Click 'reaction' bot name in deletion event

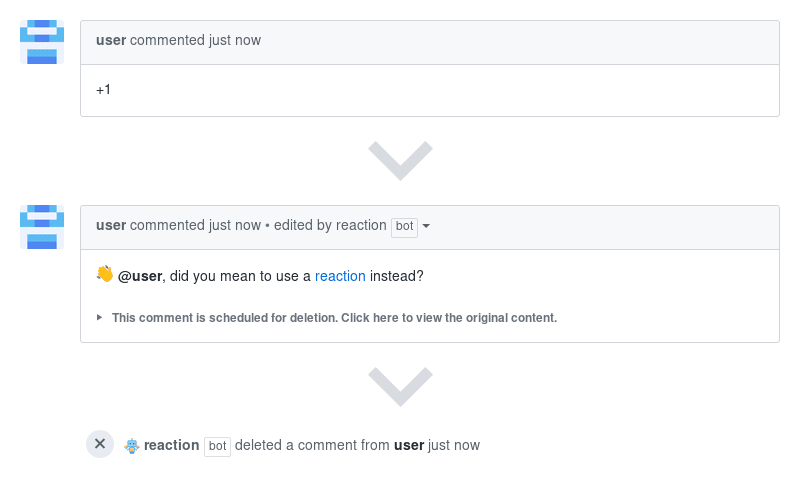171,445
